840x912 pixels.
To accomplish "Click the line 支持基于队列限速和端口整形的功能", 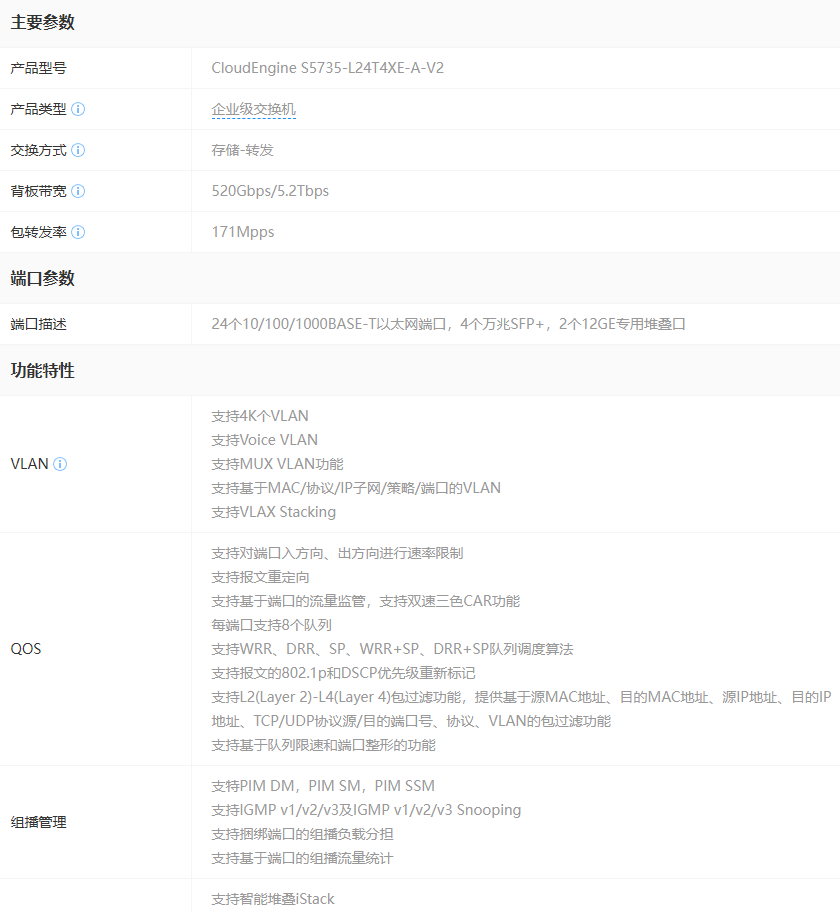I will pyautogui.click(x=323, y=745).
